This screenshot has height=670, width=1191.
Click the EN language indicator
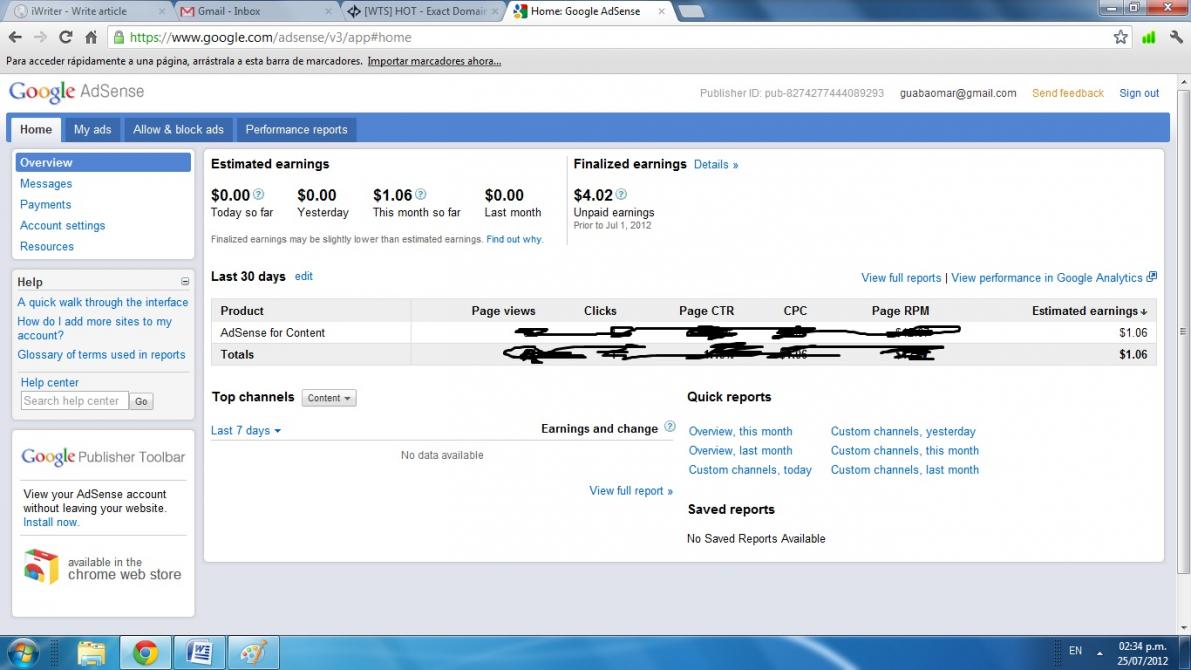coord(1075,651)
